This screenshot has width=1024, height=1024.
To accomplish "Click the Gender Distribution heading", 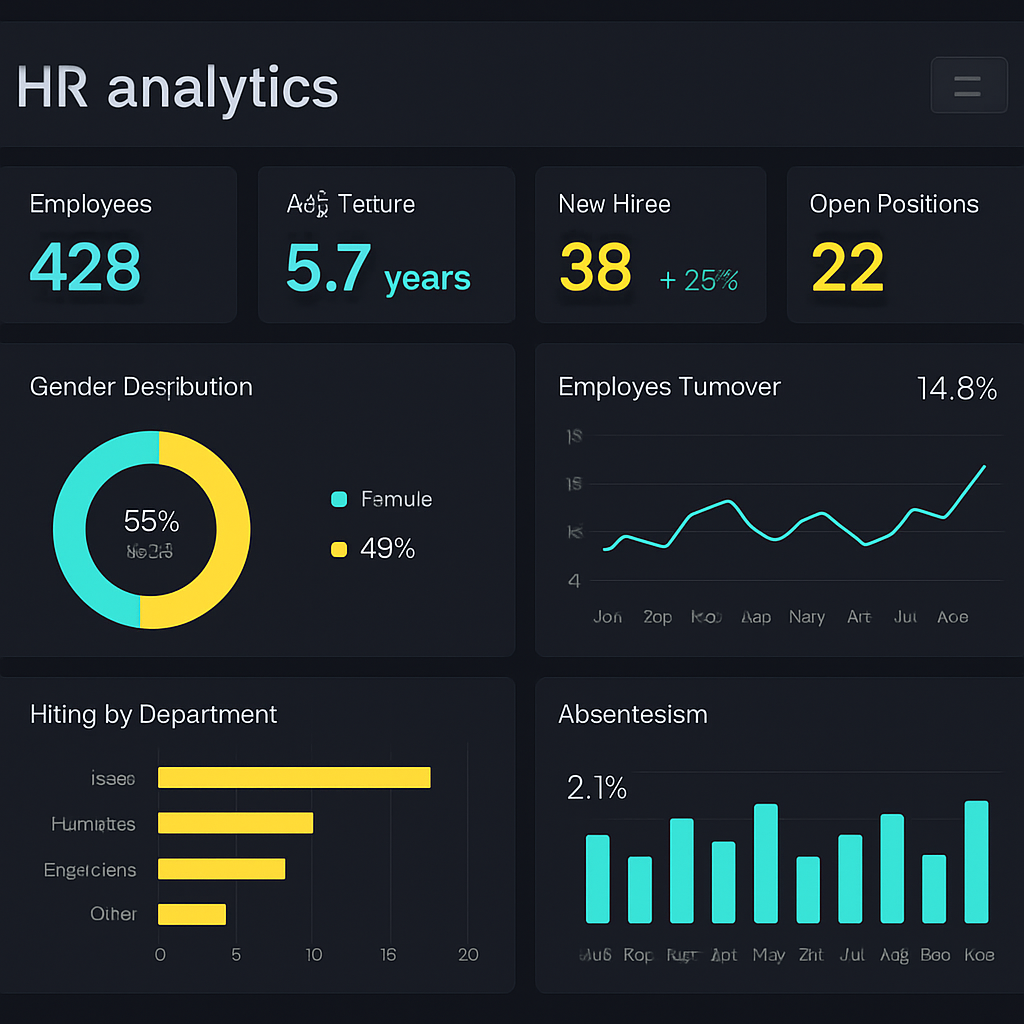I will (x=141, y=387).
